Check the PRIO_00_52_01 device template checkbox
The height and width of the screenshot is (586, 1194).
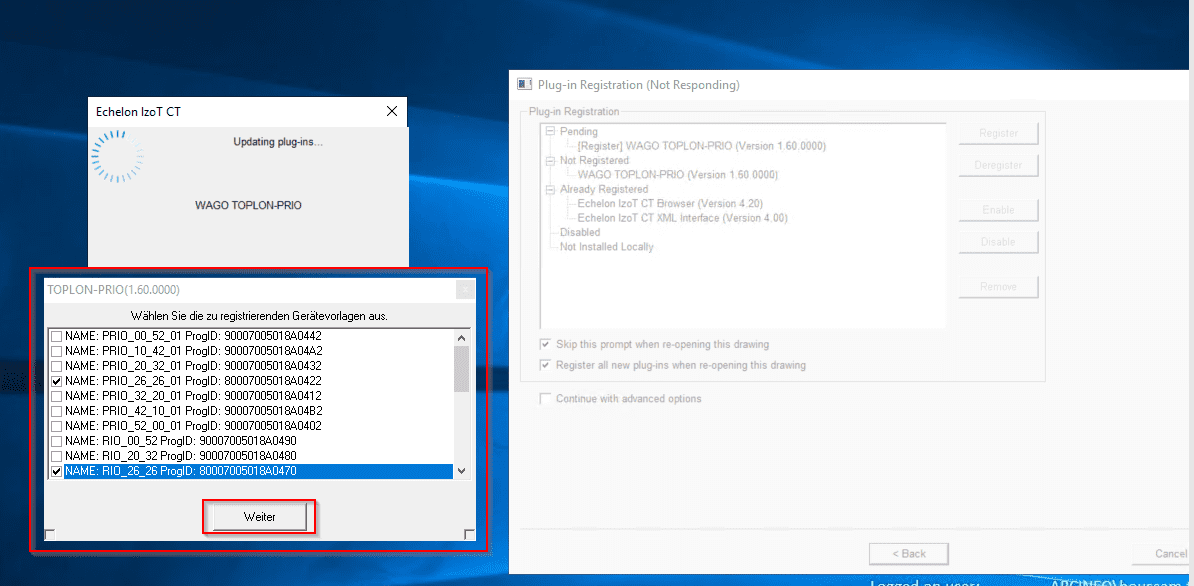click(x=57, y=336)
